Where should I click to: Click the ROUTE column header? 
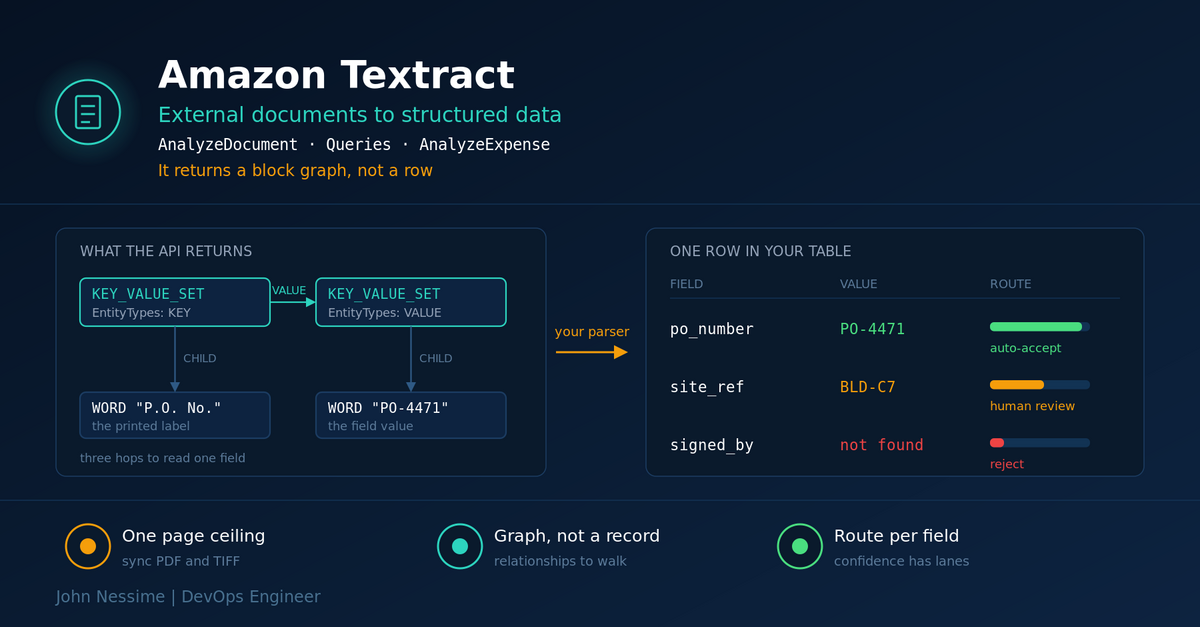tap(1011, 284)
